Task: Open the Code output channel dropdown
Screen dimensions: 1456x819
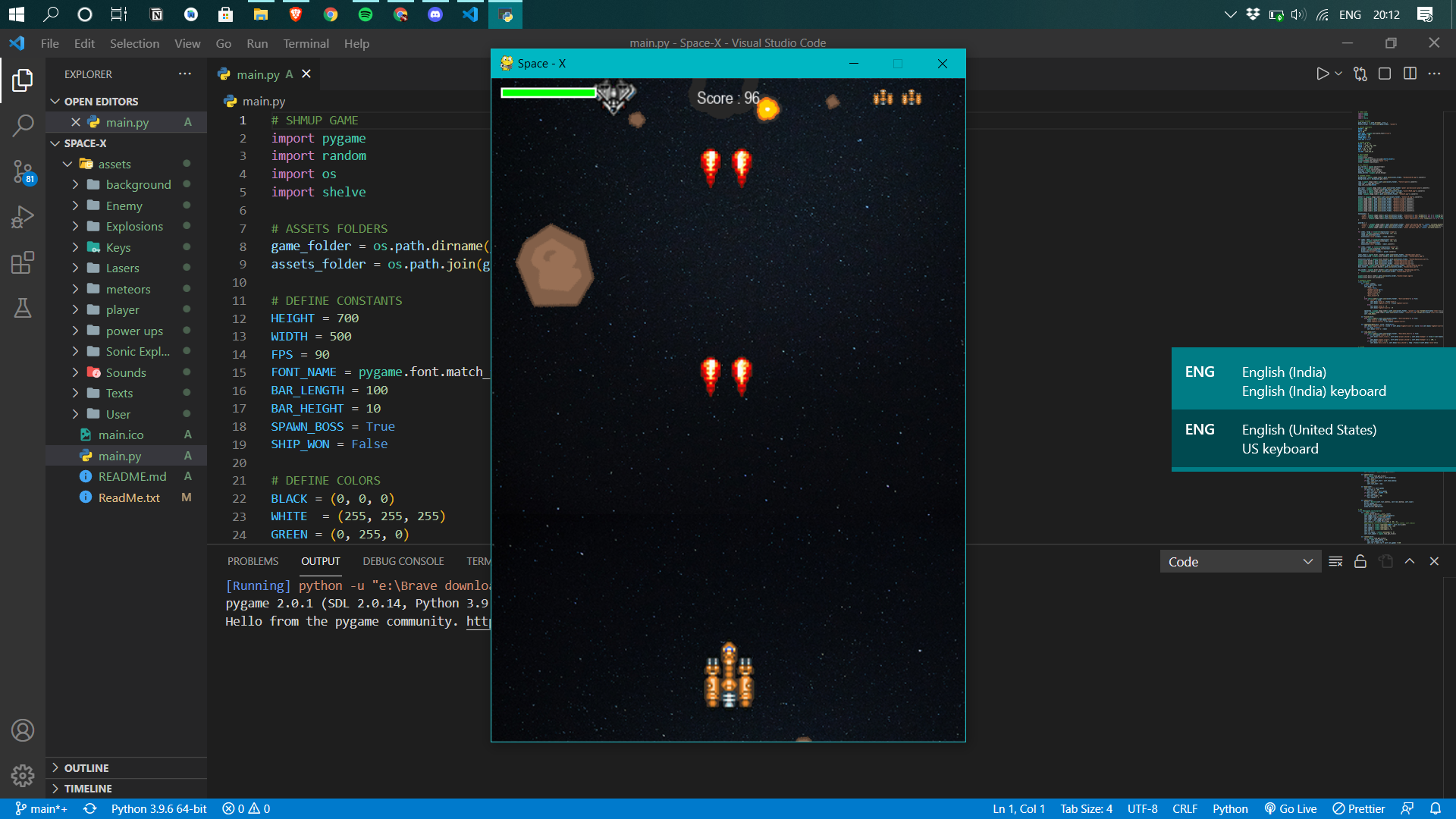Action: tap(1240, 562)
